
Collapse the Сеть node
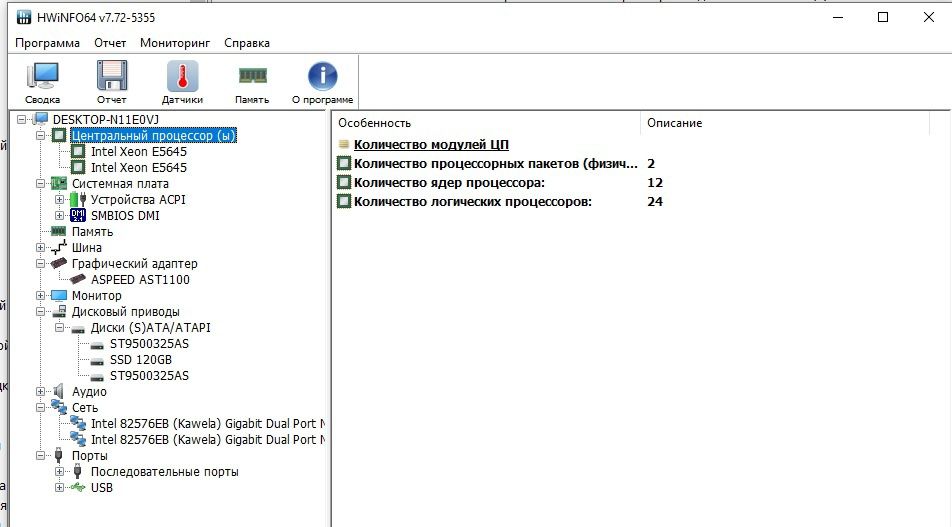pos(40,407)
